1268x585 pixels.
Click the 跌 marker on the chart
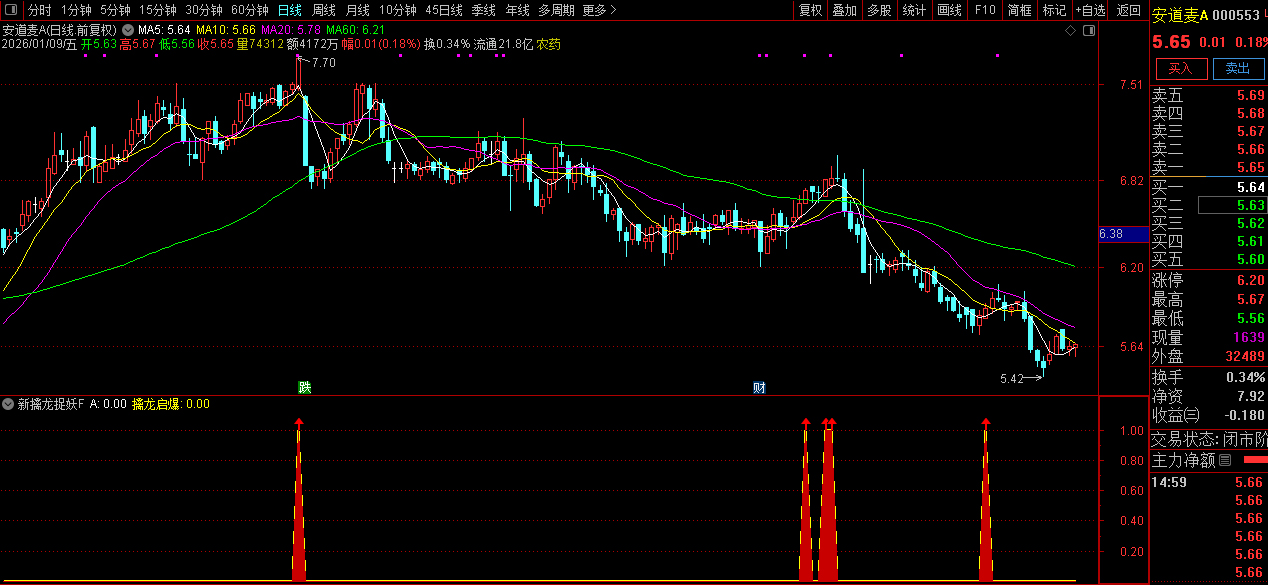pos(304,387)
